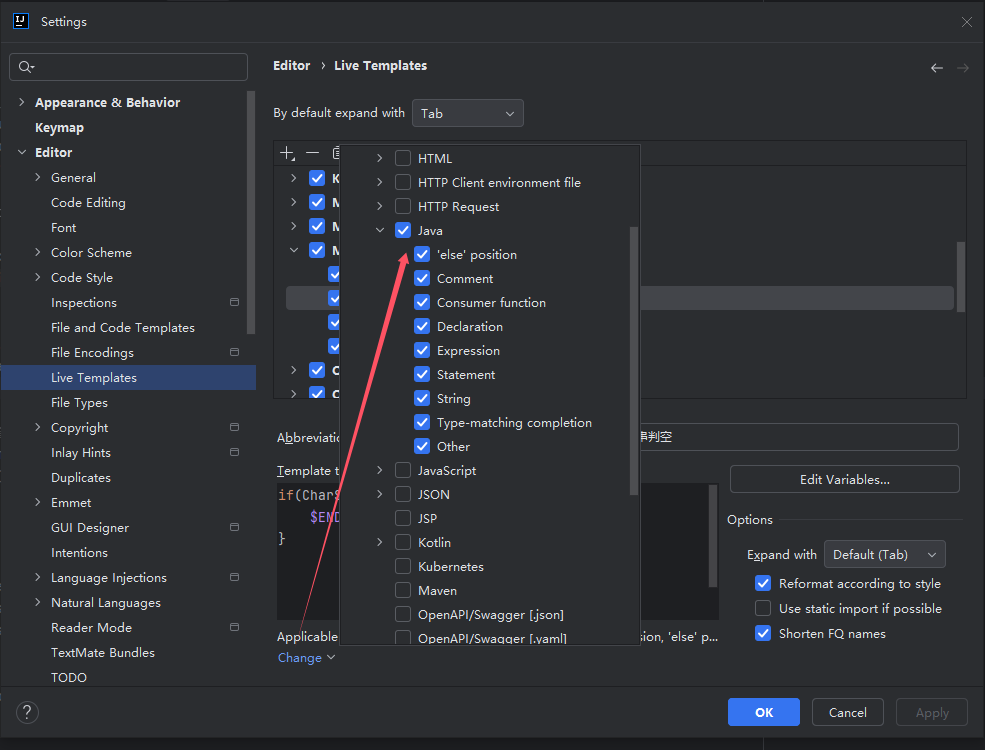Click project-level icon beside Inspections

click(234, 303)
